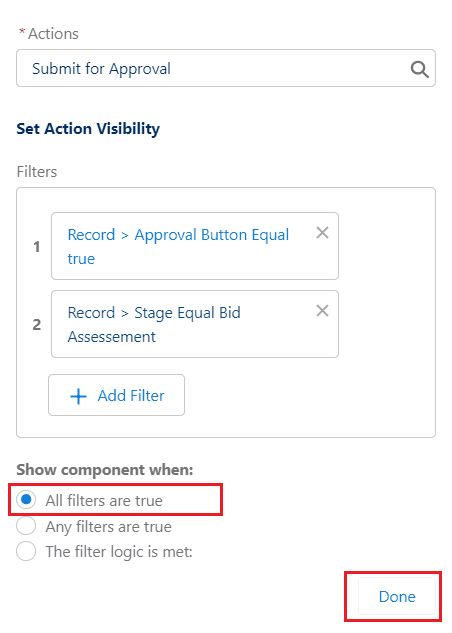The height and width of the screenshot is (633, 452).
Task: Select the All filters are true radio
Action: tap(26, 500)
